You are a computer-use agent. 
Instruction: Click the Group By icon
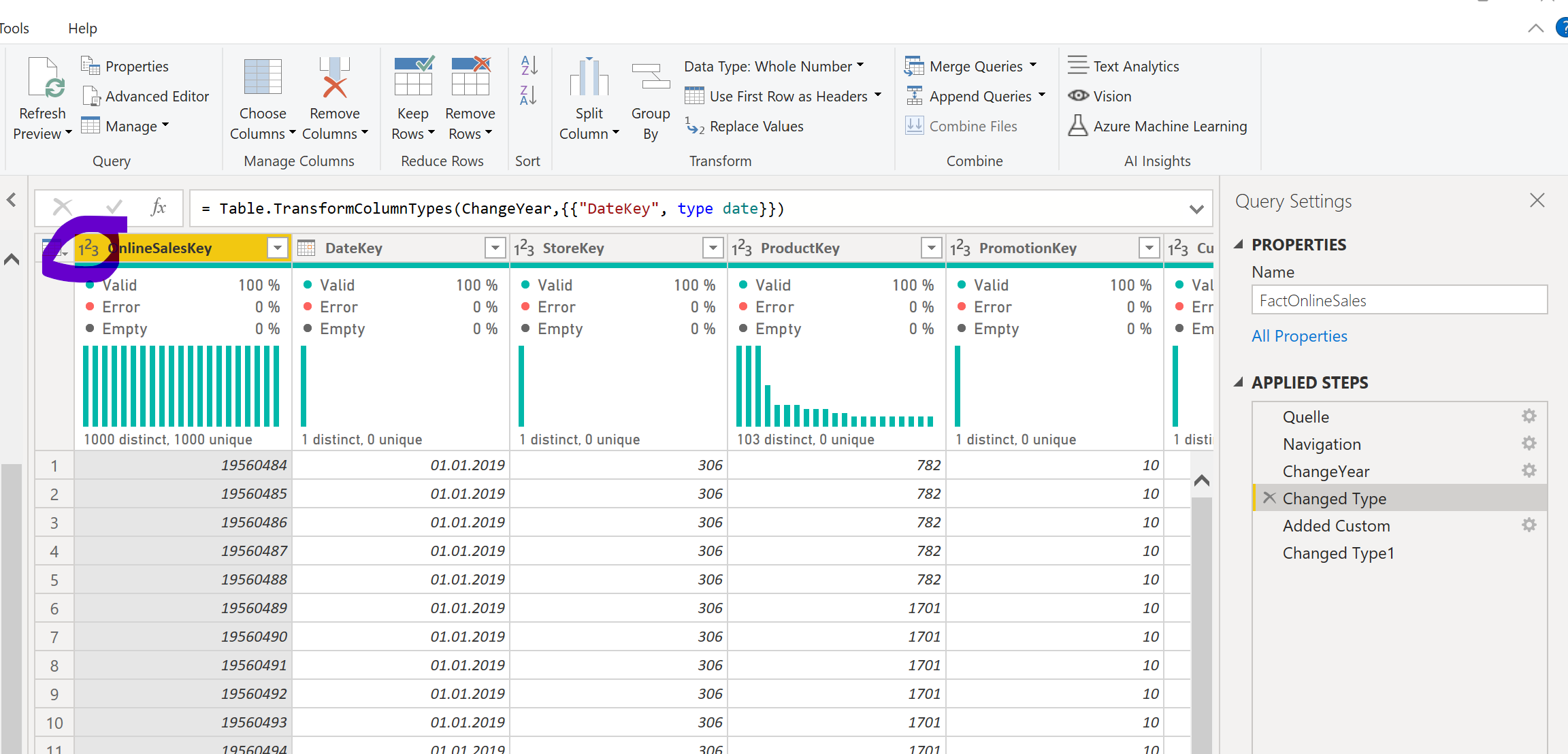point(651,76)
